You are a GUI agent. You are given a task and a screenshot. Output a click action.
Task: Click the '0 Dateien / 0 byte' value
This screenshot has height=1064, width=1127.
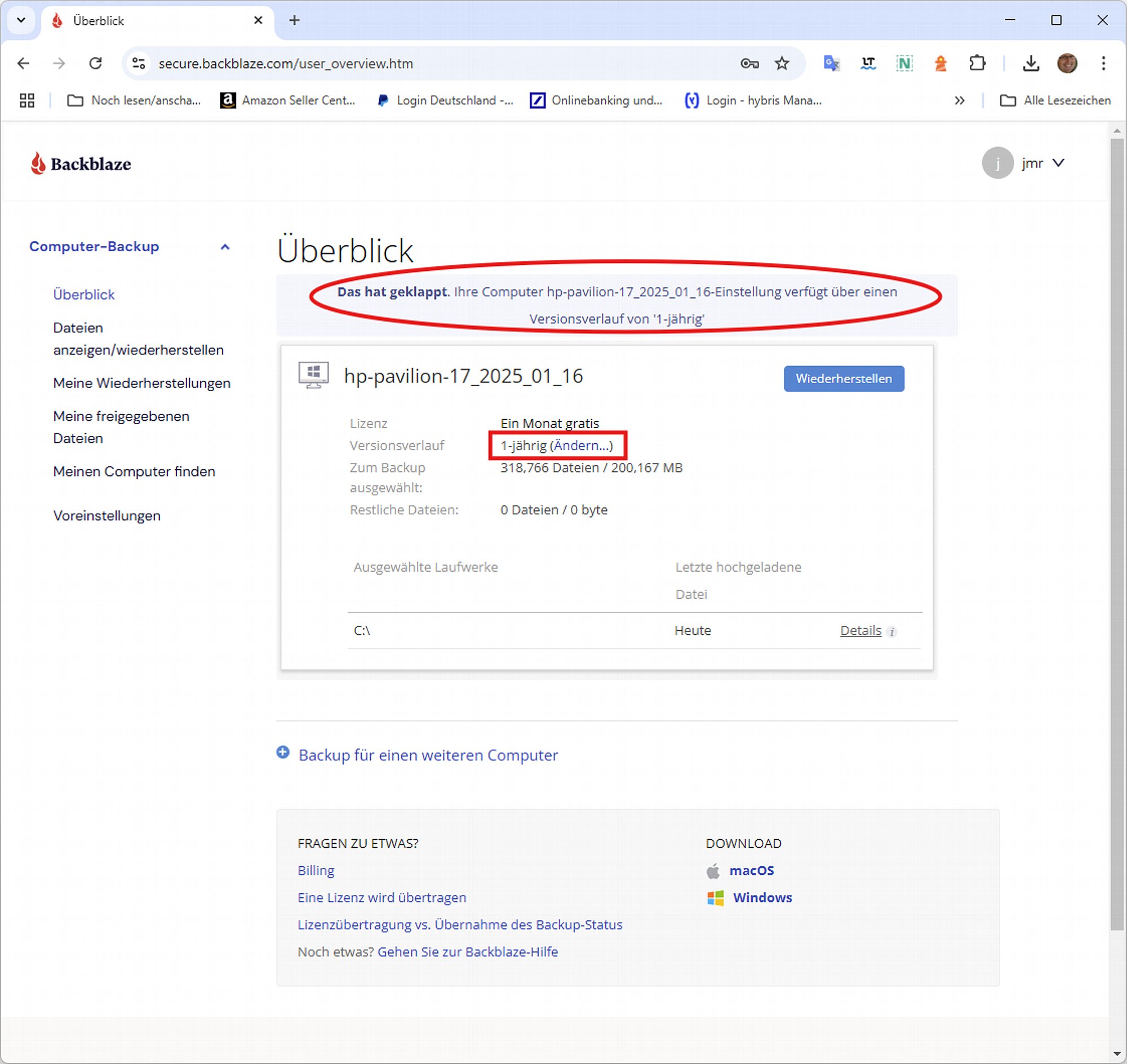point(554,510)
